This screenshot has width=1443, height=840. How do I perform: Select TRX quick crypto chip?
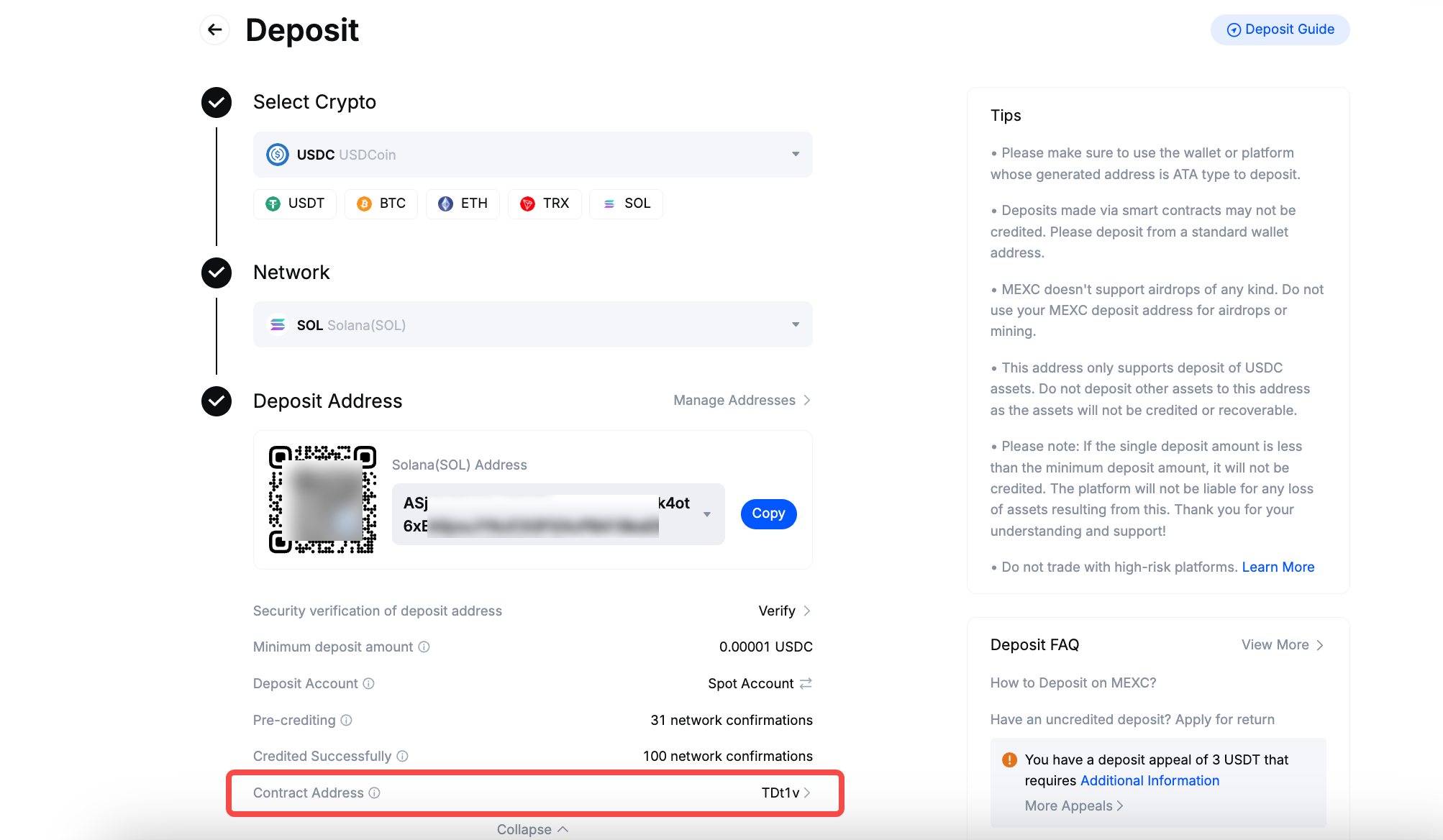tap(545, 204)
